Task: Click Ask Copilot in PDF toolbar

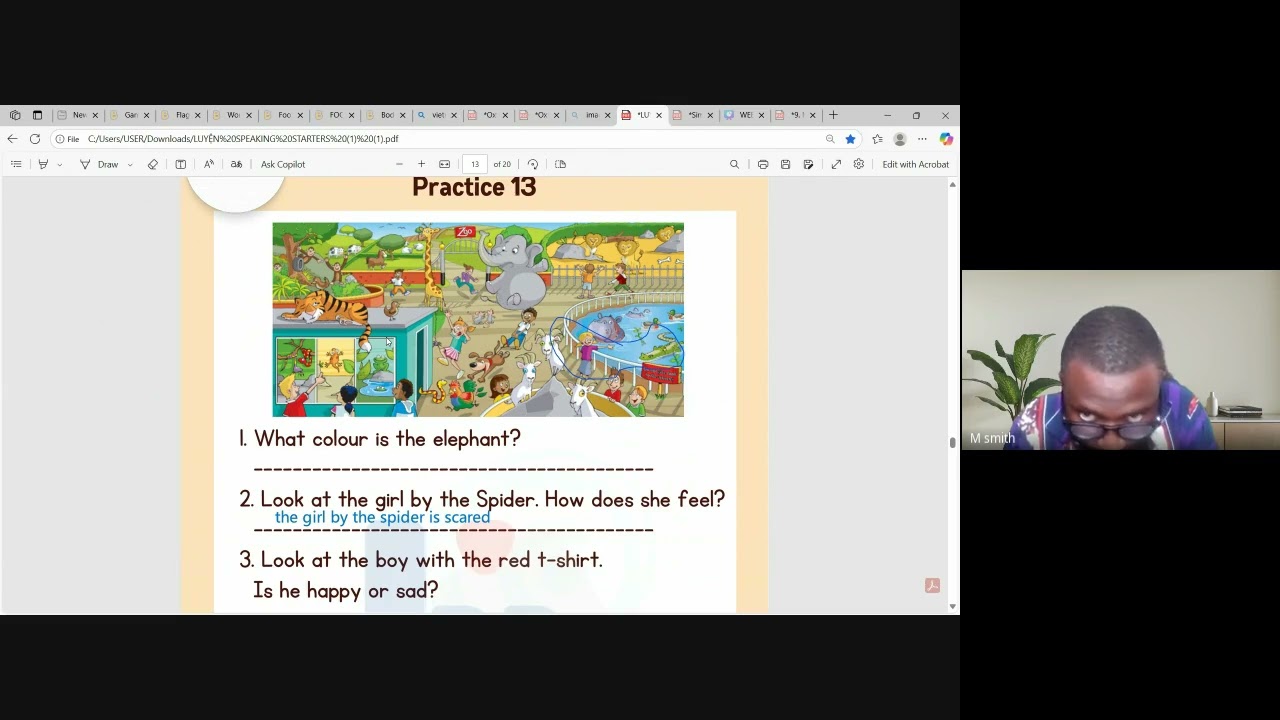Action: [x=283, y=164]
